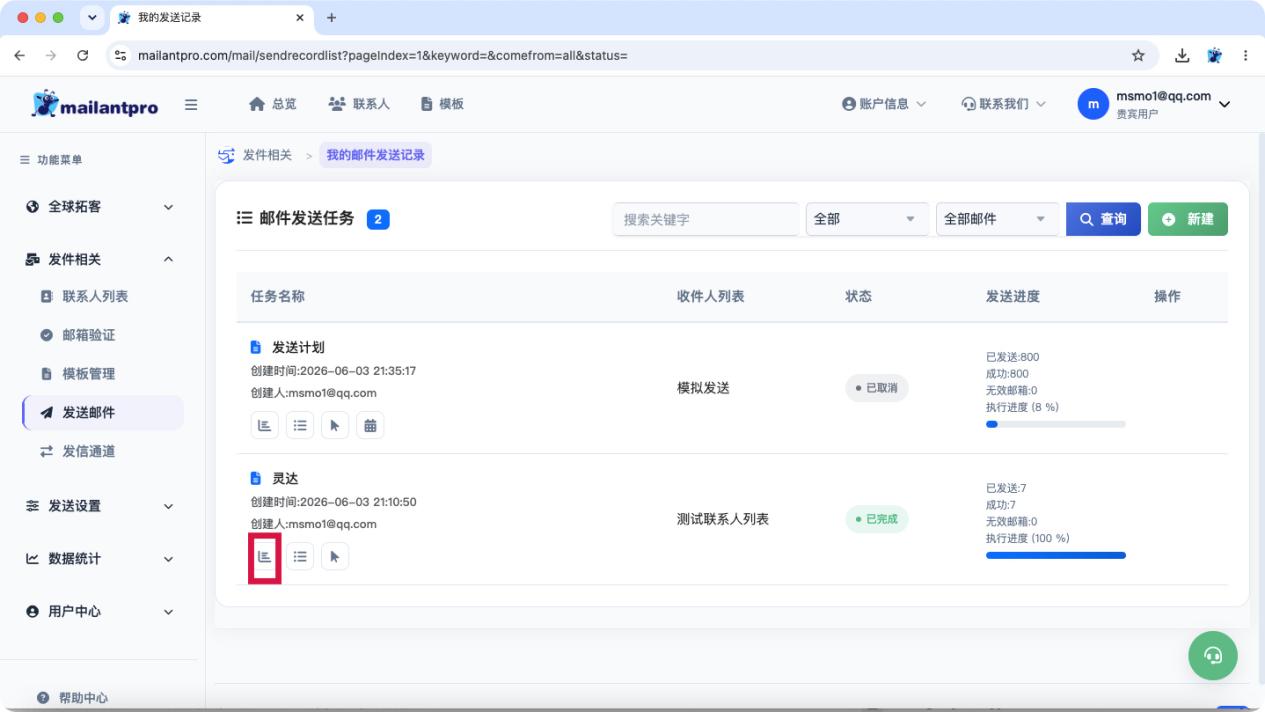1265x712 pixels.
Task: Go back in browser history
Action: [x=21, y=55]
